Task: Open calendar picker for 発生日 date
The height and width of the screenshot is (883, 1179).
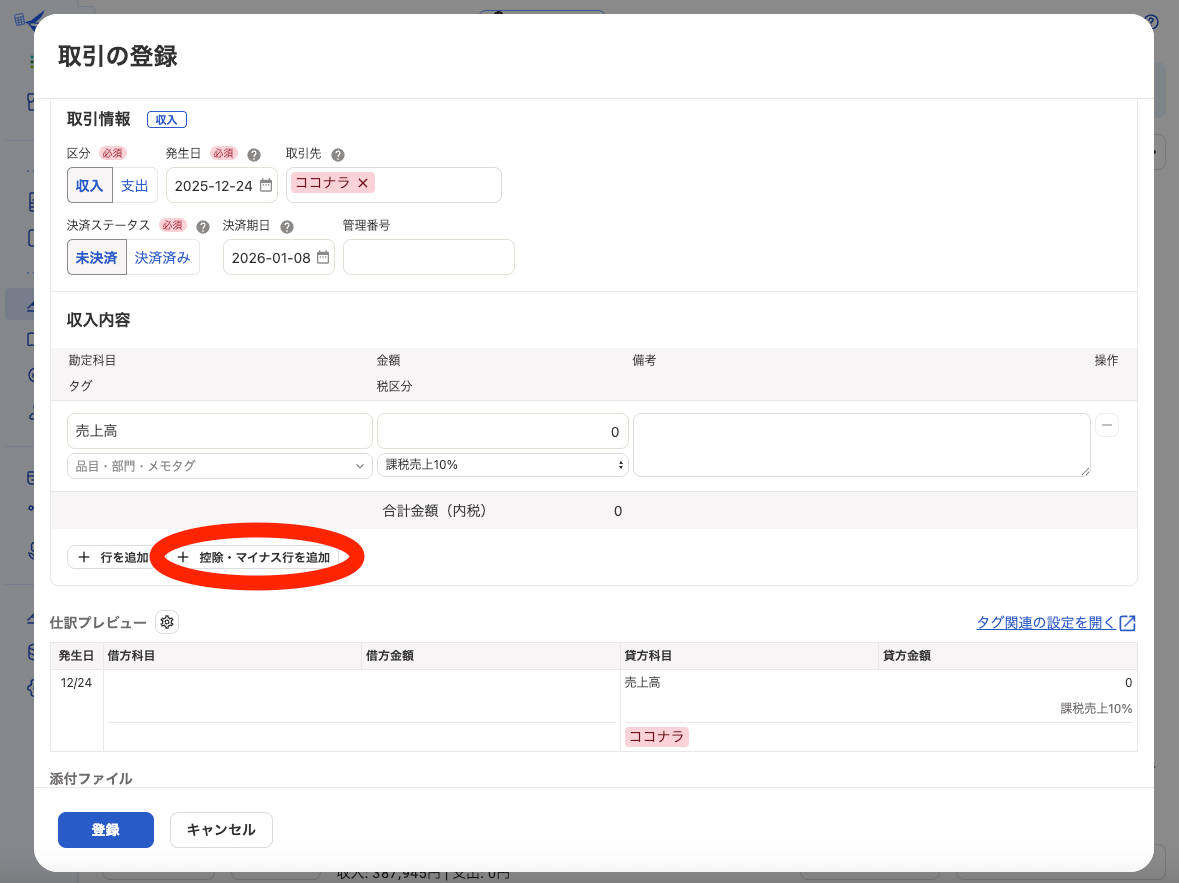Action: 266,185
